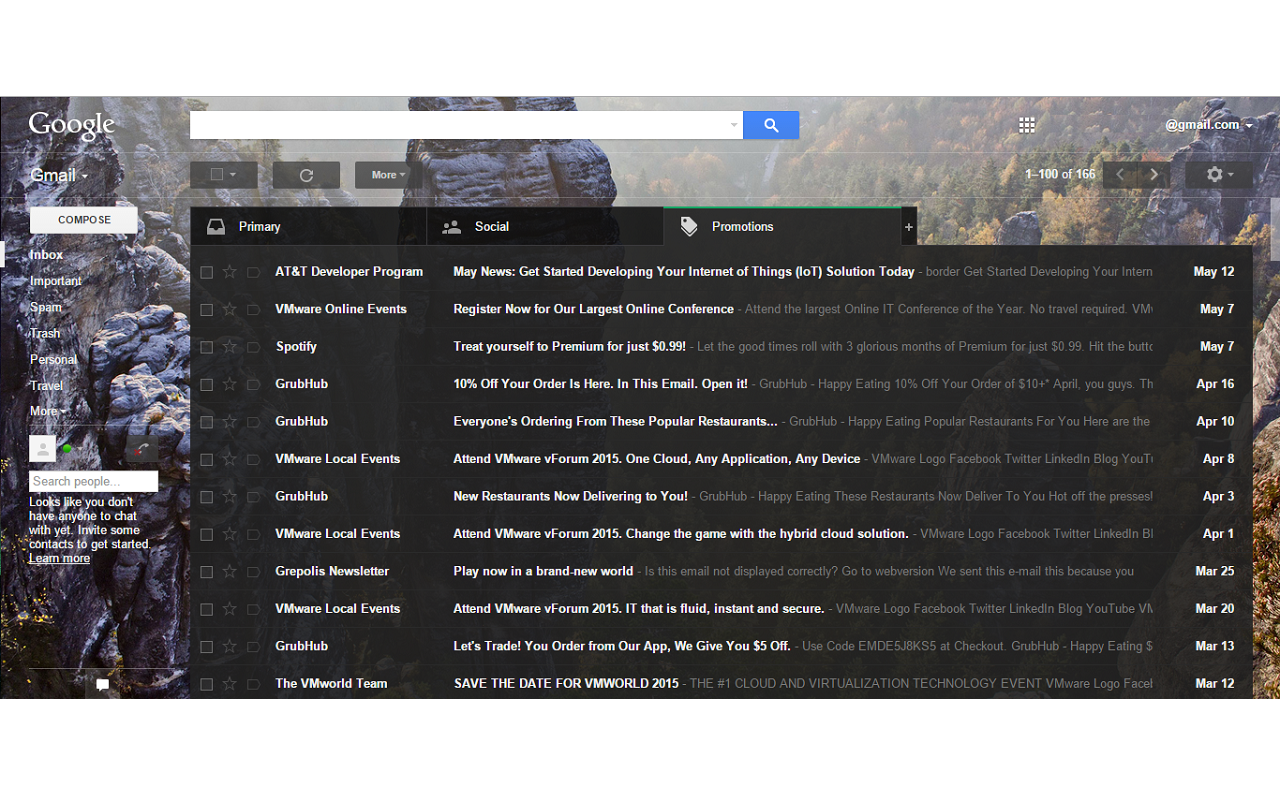Image resolution: width=1280 pixels, height=800 pixels.
Task: Select the Promotions tab
Action: click(x=783, y=227)
